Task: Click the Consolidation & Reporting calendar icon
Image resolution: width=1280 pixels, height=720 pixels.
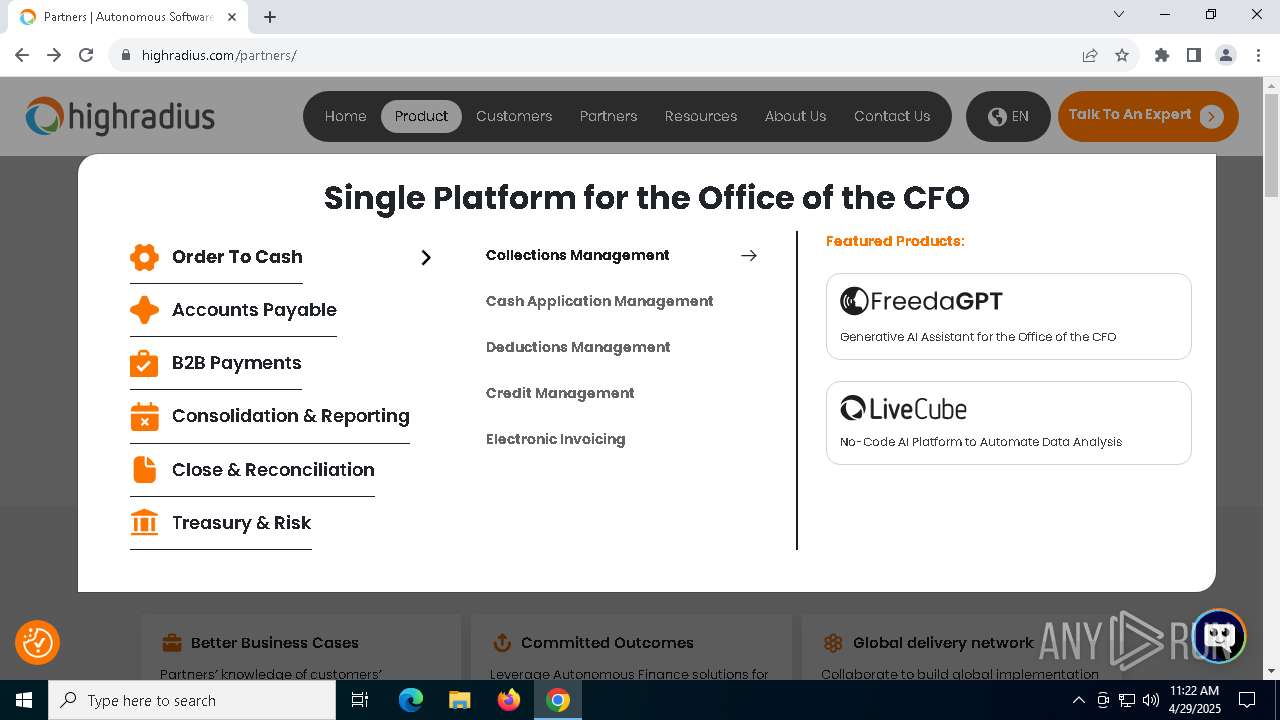Action: coord(144,416)
